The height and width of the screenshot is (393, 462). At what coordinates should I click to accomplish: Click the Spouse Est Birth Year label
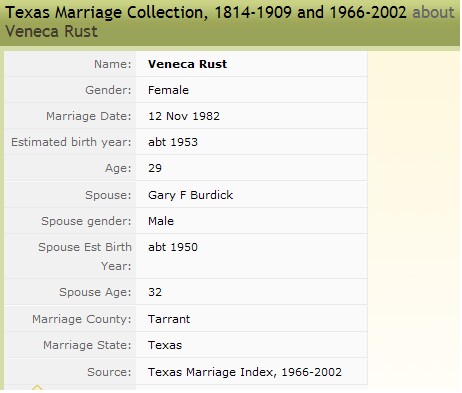click(x=85, y=256)
